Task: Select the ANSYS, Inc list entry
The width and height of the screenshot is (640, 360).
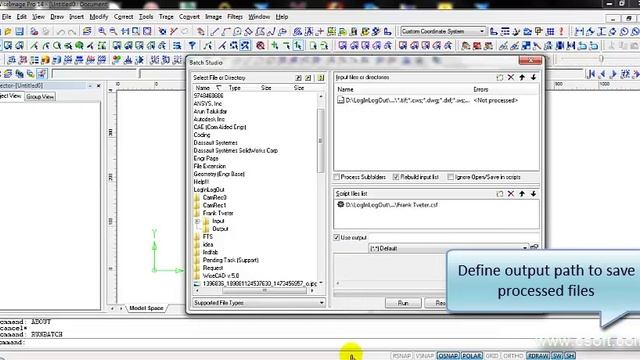Action: [x=208, y=104]
